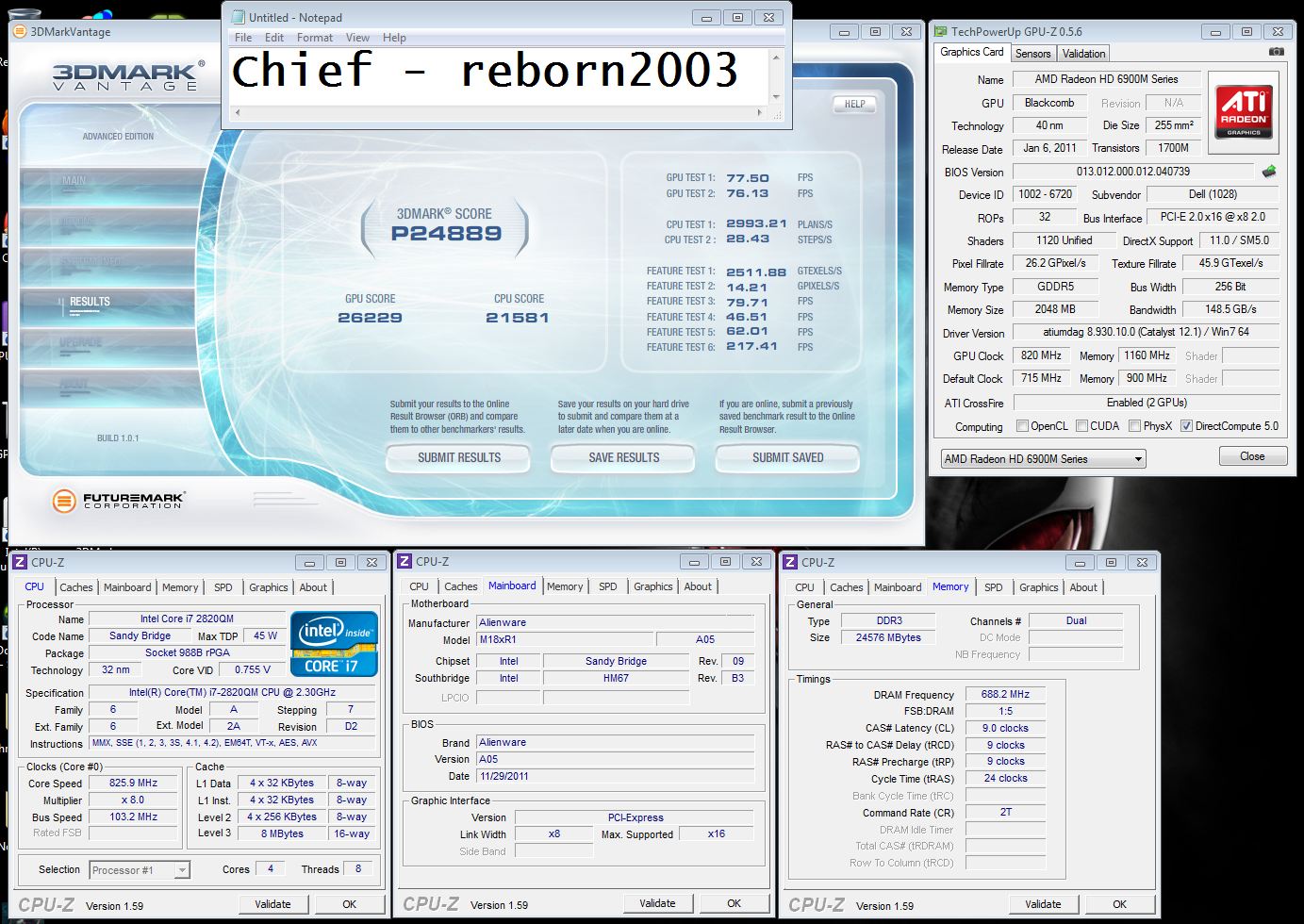Open the AMD Radeon HD 6900M Series dropdown

(1043, 459)
